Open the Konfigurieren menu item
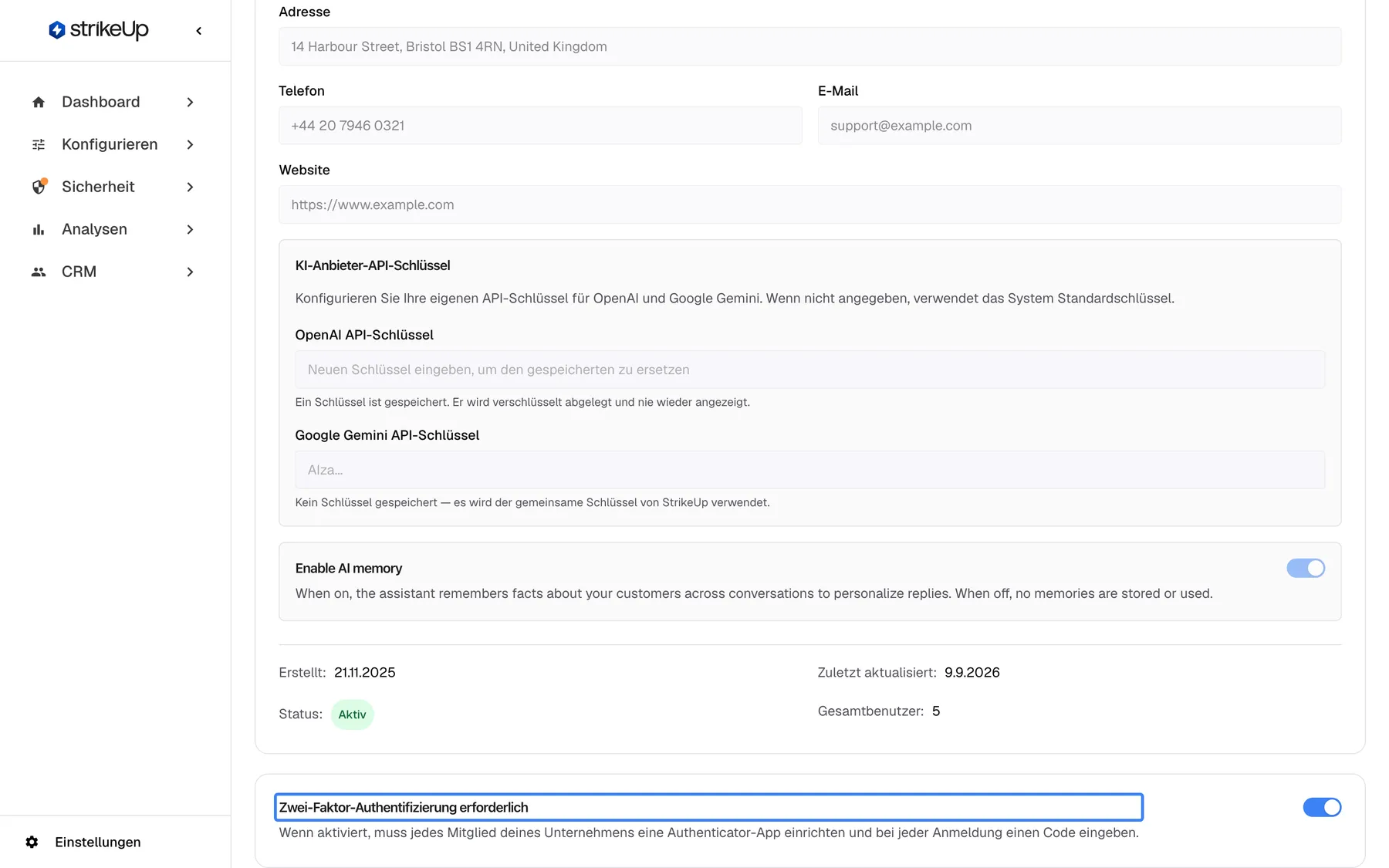Viewport: 1389px width, 868px height. point(115,144)
